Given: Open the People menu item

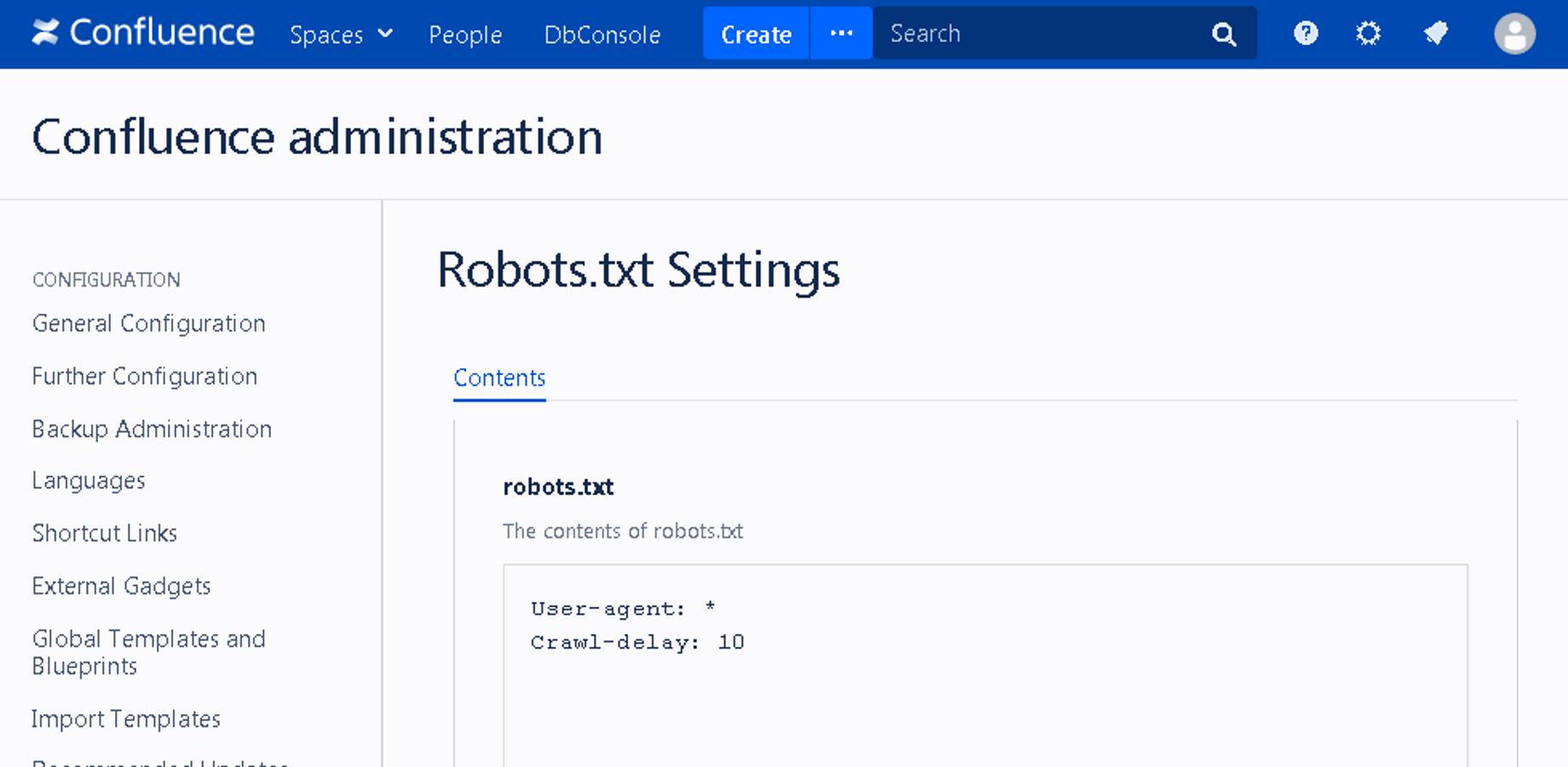Looking at the screenshot, I should [465, 34].
